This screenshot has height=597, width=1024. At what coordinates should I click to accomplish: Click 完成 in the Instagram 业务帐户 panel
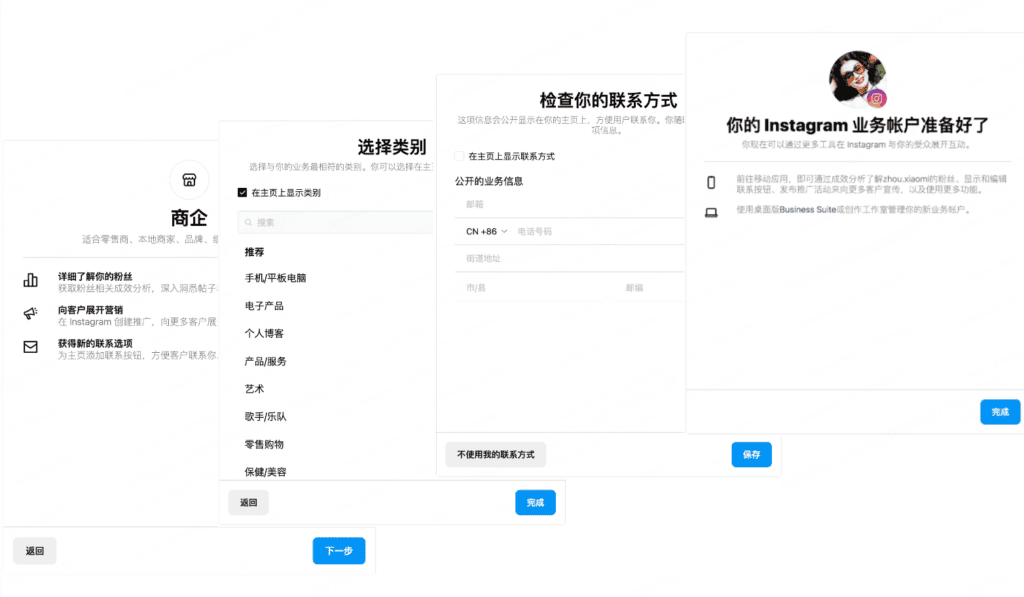pos(1000,412)
